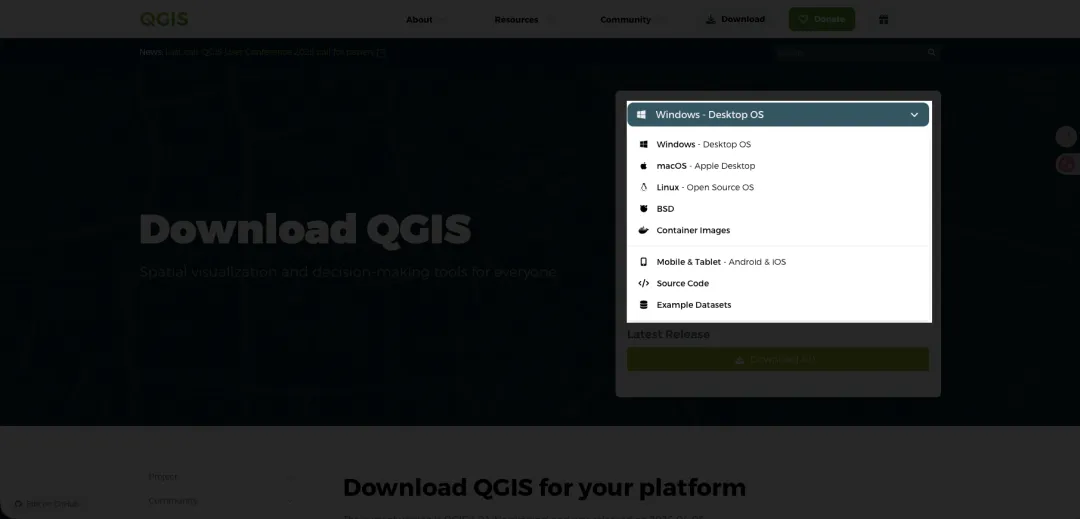
Task: Click the search magnifier icon
Action: tap(931, 52)
